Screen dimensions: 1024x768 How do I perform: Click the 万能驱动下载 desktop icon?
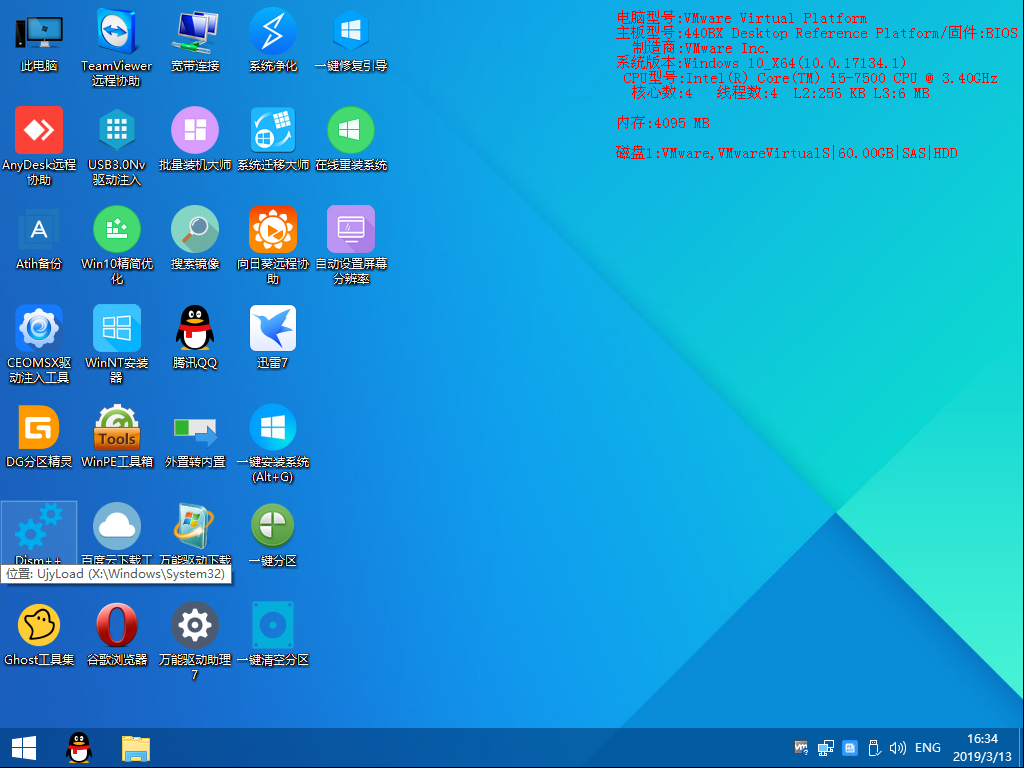[x=195, y=526]
